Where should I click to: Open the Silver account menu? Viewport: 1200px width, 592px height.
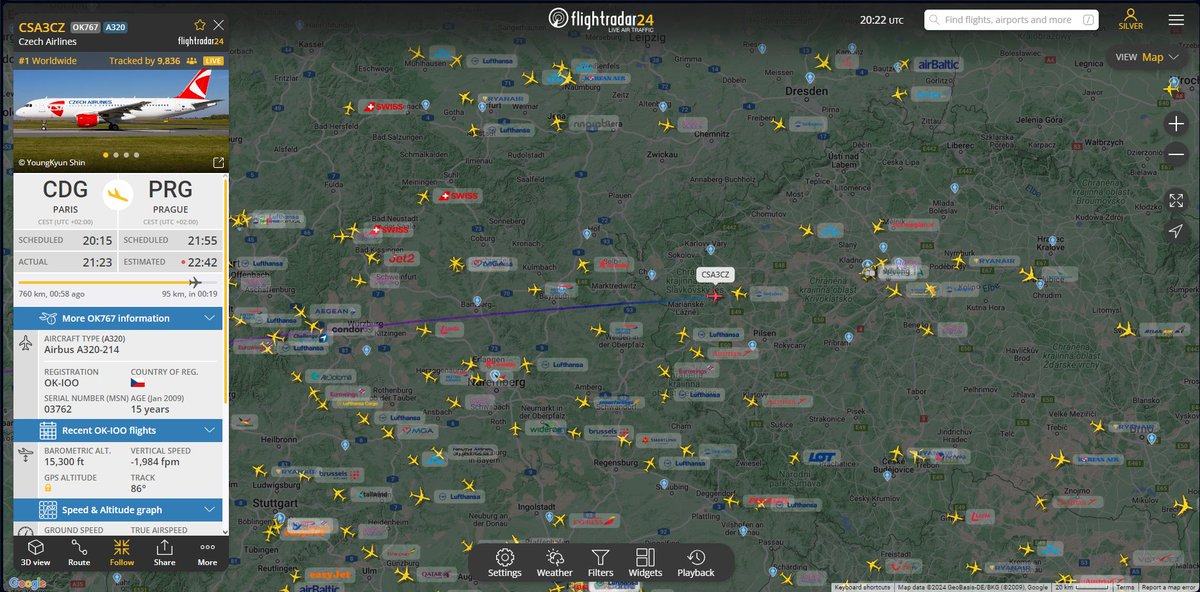coord(1131,19)
